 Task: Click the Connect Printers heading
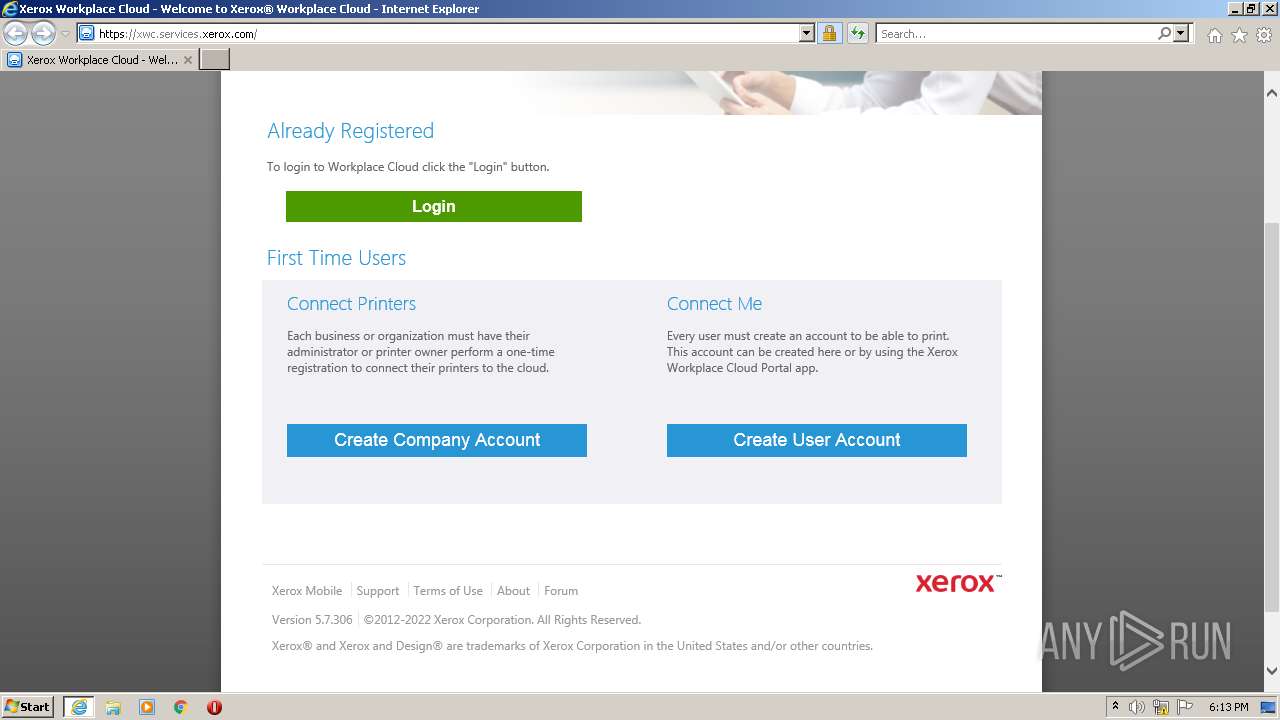click(351, 304)
